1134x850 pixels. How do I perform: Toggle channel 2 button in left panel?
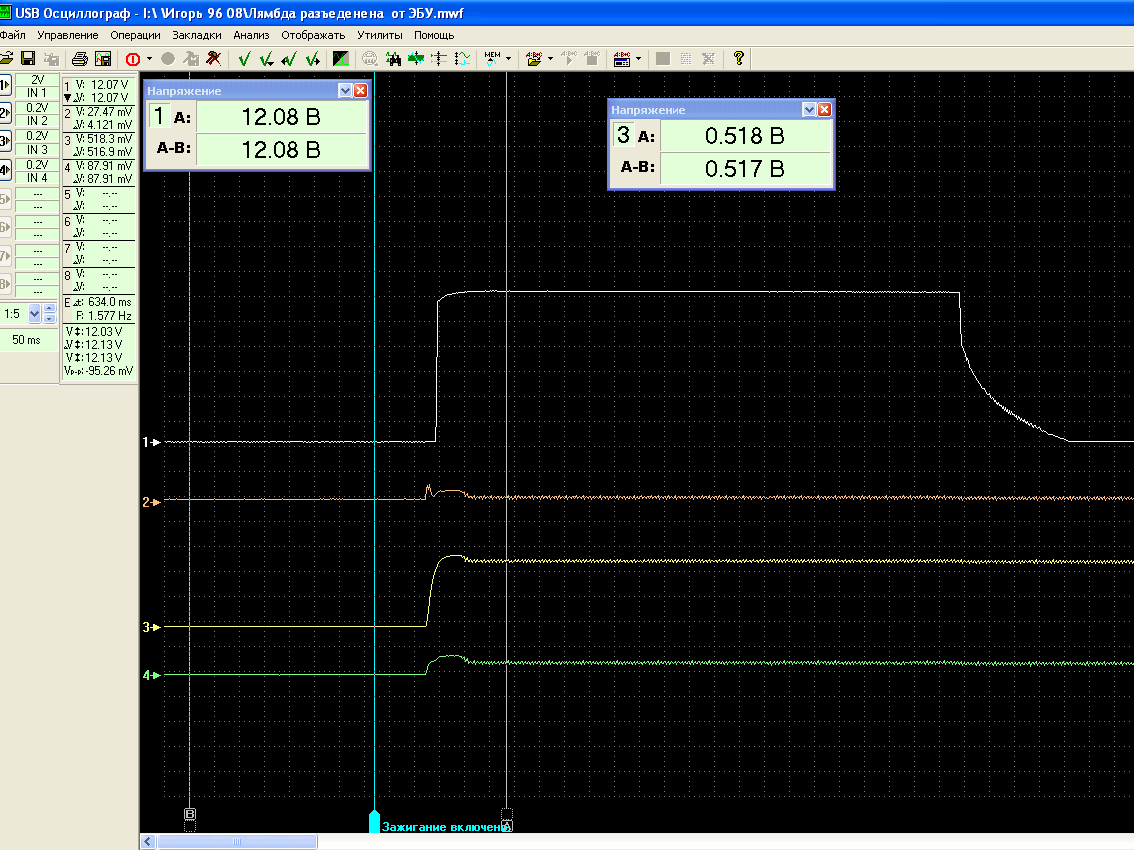5,113
